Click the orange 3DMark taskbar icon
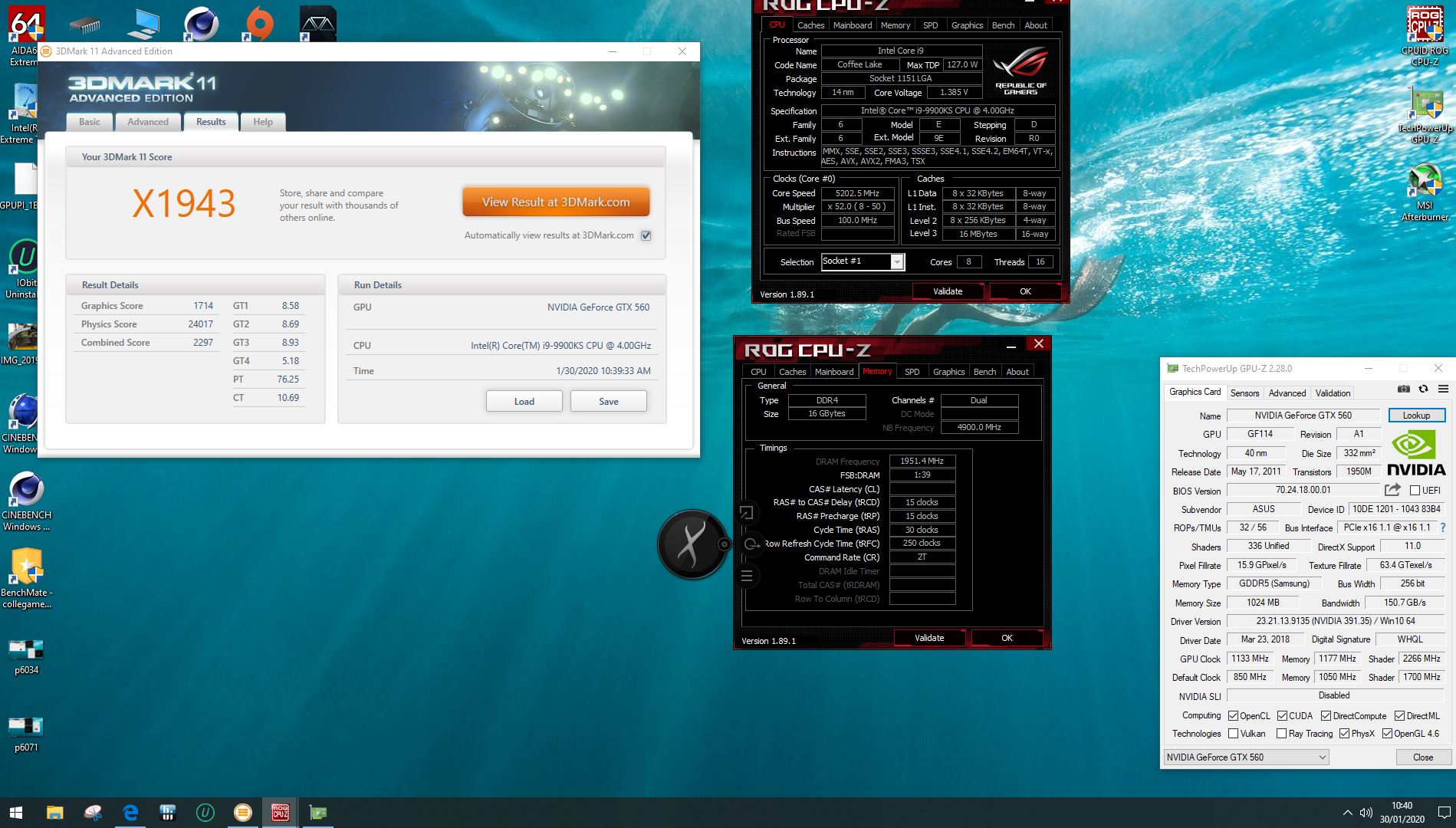The width and height of the screenshot is (1456, 828). (x=242, y=813)
